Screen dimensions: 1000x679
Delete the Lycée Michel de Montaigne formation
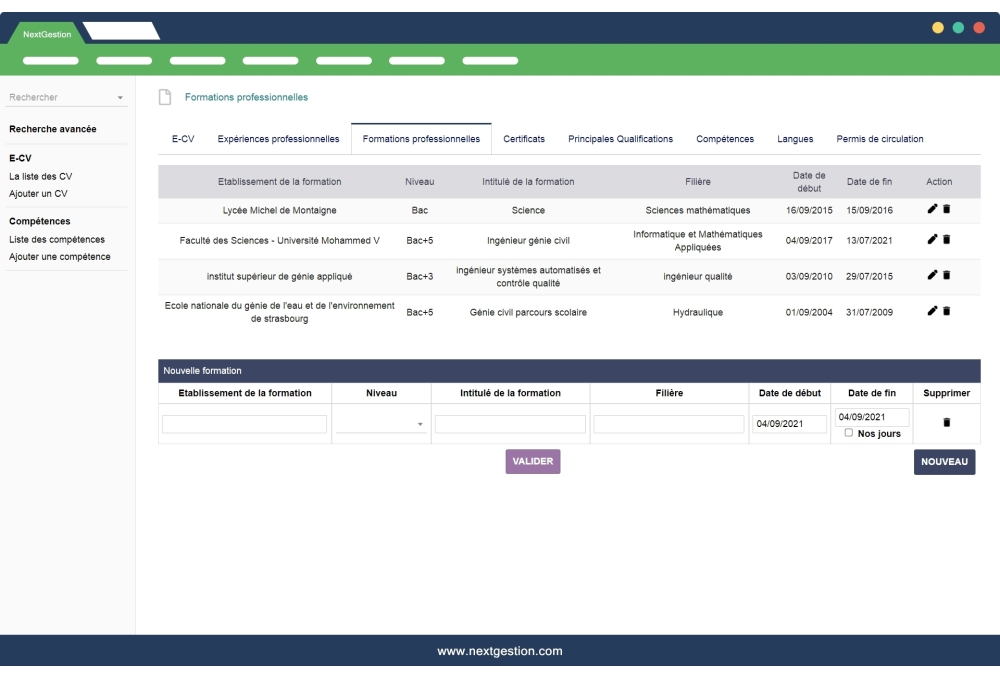tap(947, 209)
